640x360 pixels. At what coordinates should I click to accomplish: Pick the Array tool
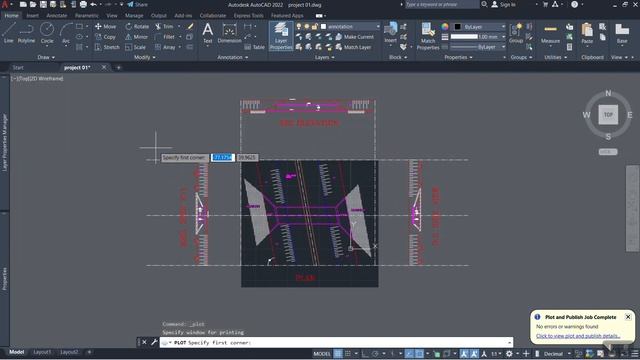[165, 47]
